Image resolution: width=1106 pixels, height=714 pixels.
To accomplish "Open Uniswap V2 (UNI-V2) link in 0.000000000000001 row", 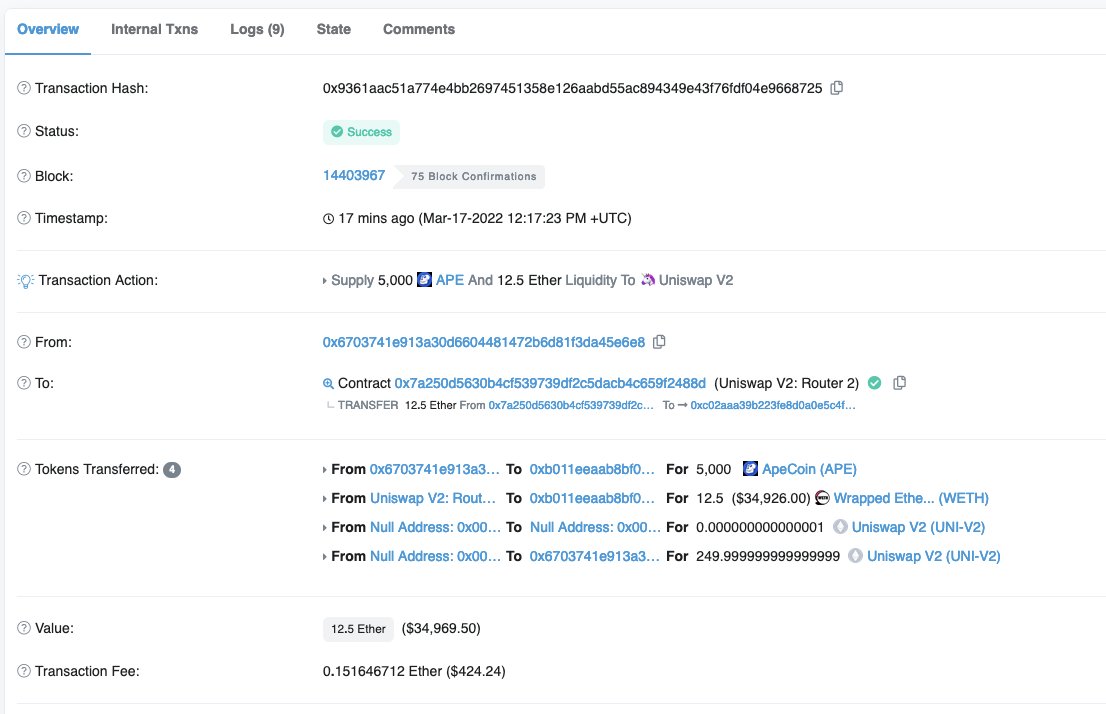I will 918,527.
